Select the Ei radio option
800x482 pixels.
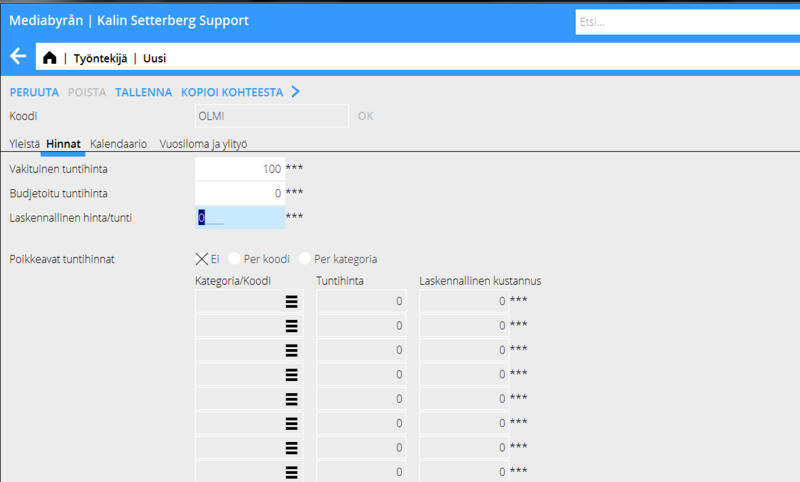click(x=202, y=259)
